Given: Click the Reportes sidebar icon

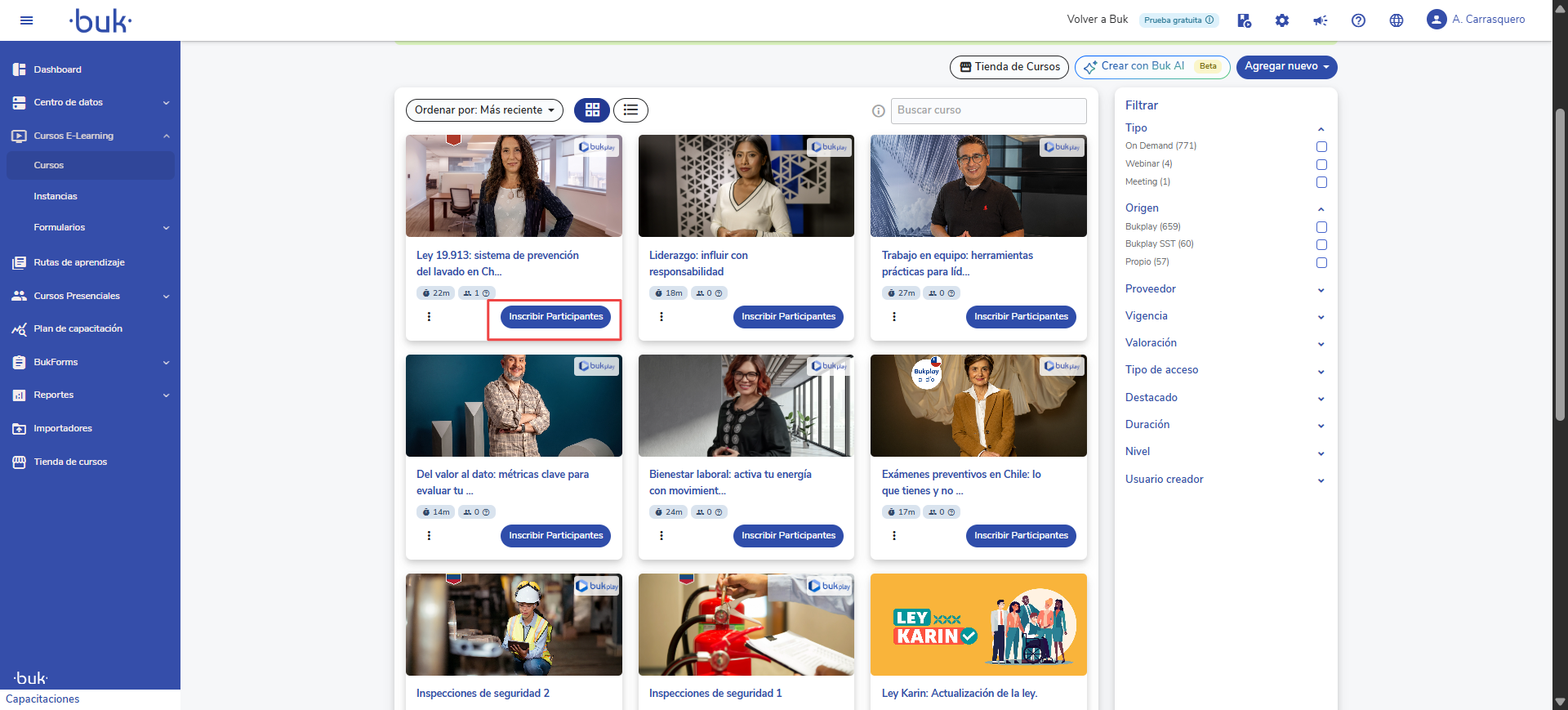Looking at the screenshot, I should (x=19, y=395).
